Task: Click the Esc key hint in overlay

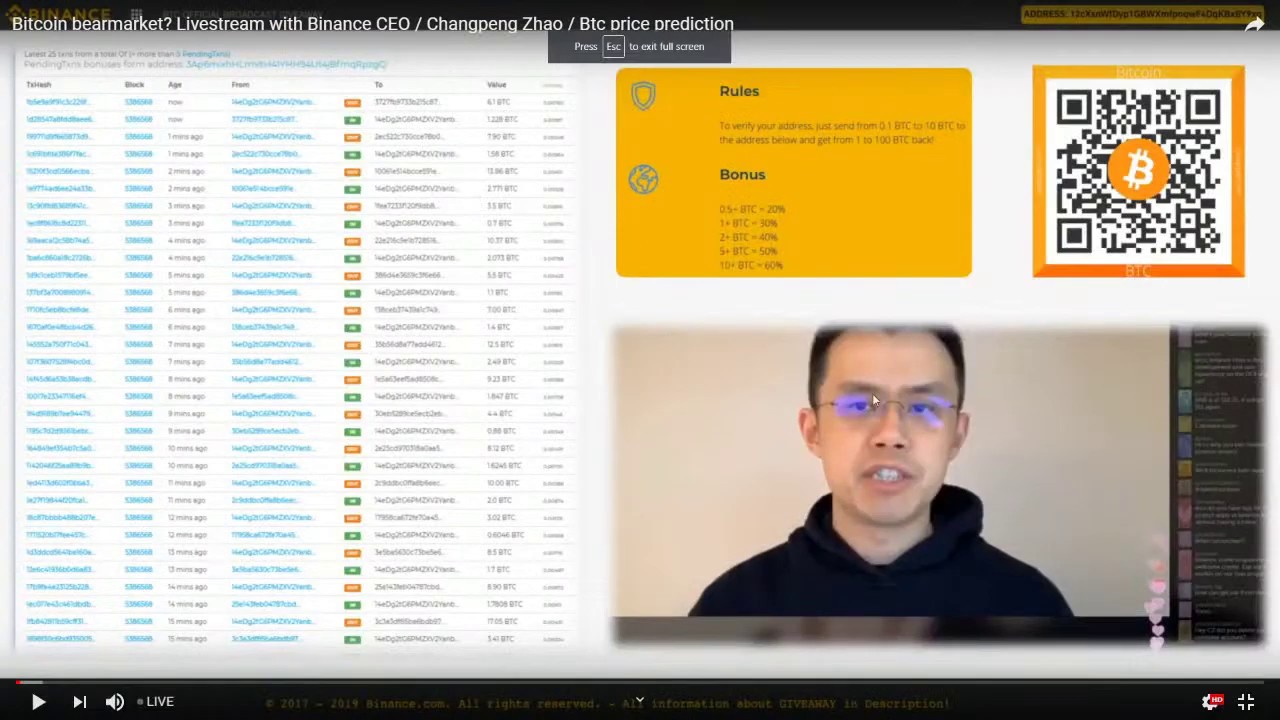Action: [x=613, y=47]
